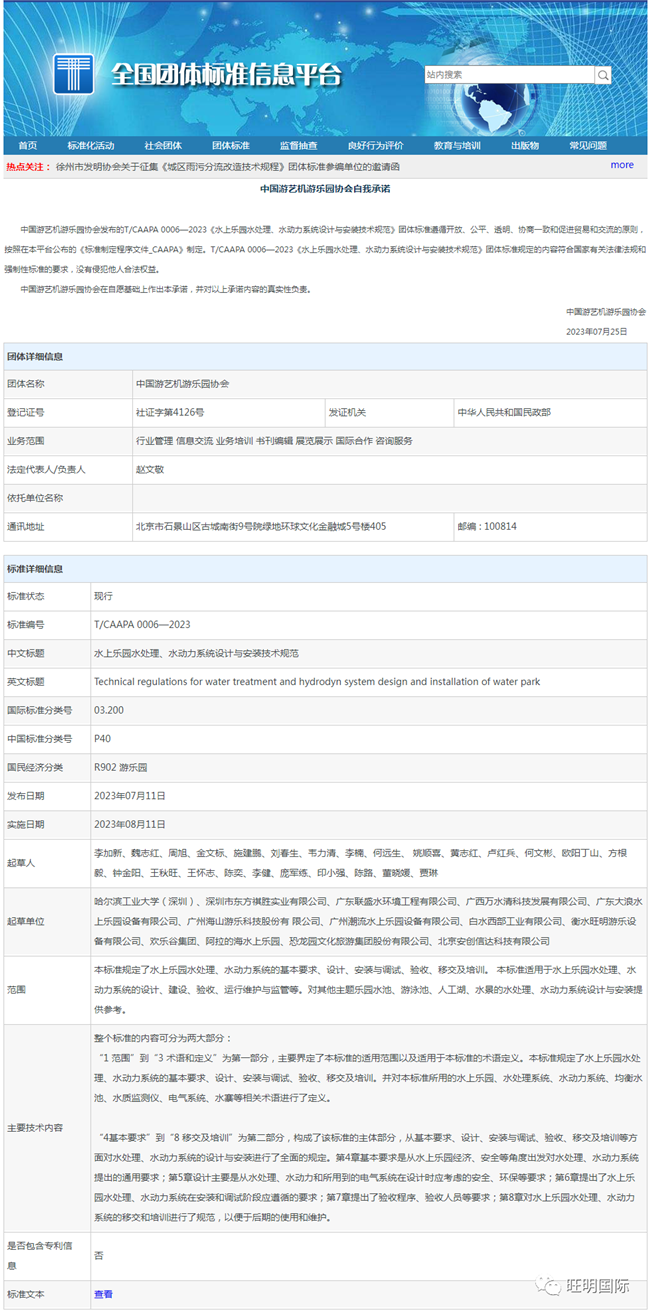The width and height of the screenshot is (650, 1314).
Task: Select the heading 中国游艺机游乐园协会自我承诺
Action: click(x=325, y=188)
